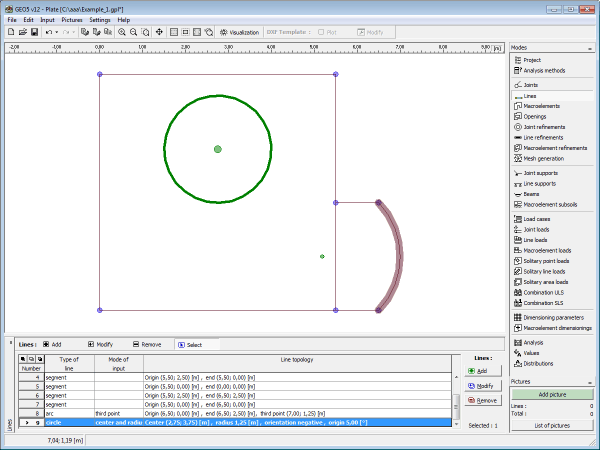Select the Pan view tool icon
The height and width of the screenshot is (450, 600).
(x=160, y=32)
